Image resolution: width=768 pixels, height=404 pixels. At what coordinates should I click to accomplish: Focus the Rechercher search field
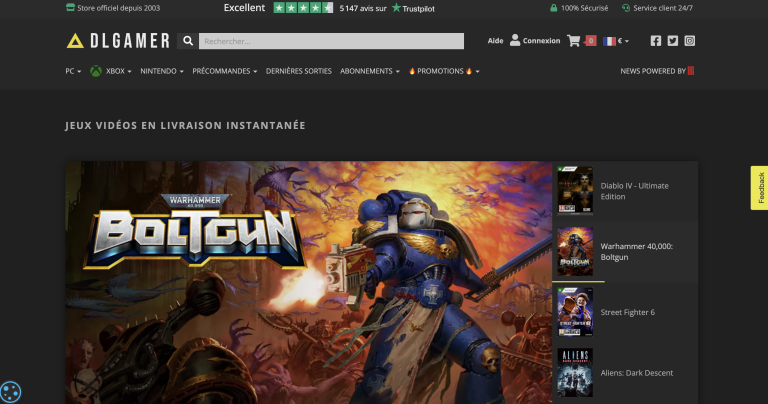(x=331, y=41)
